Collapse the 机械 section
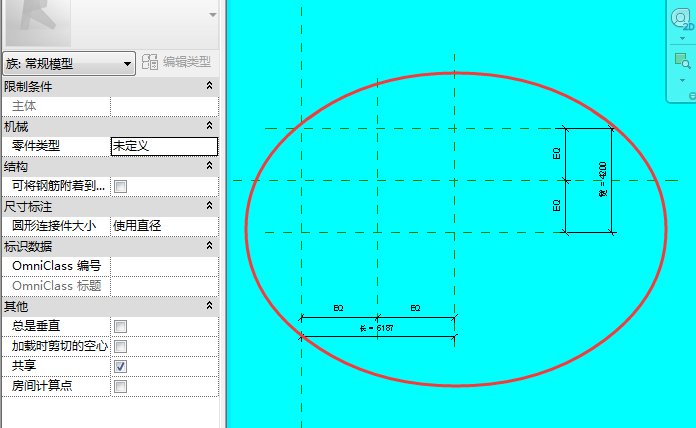 (x=209, y=126)
